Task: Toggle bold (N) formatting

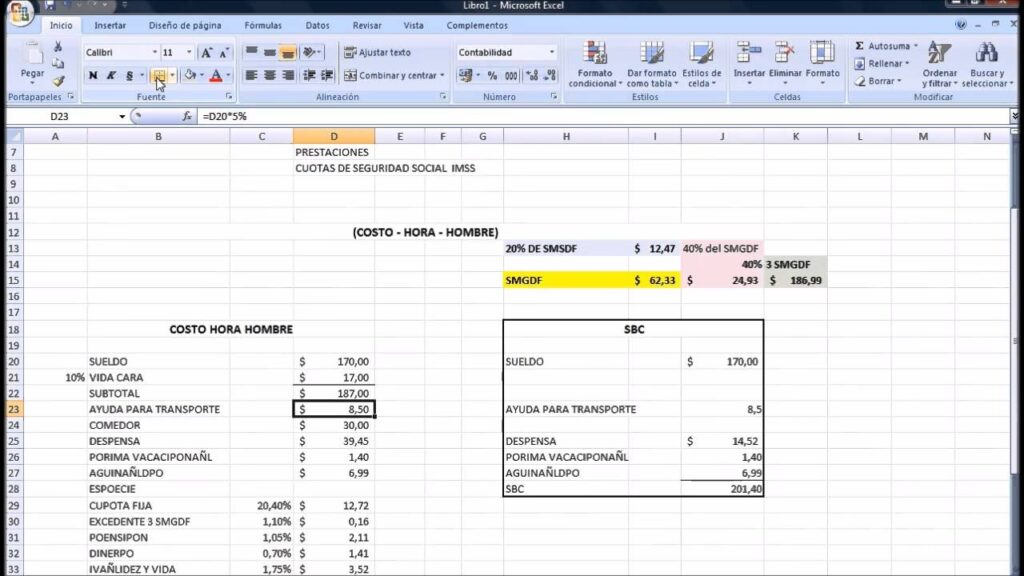Action: tap(93, 75)
